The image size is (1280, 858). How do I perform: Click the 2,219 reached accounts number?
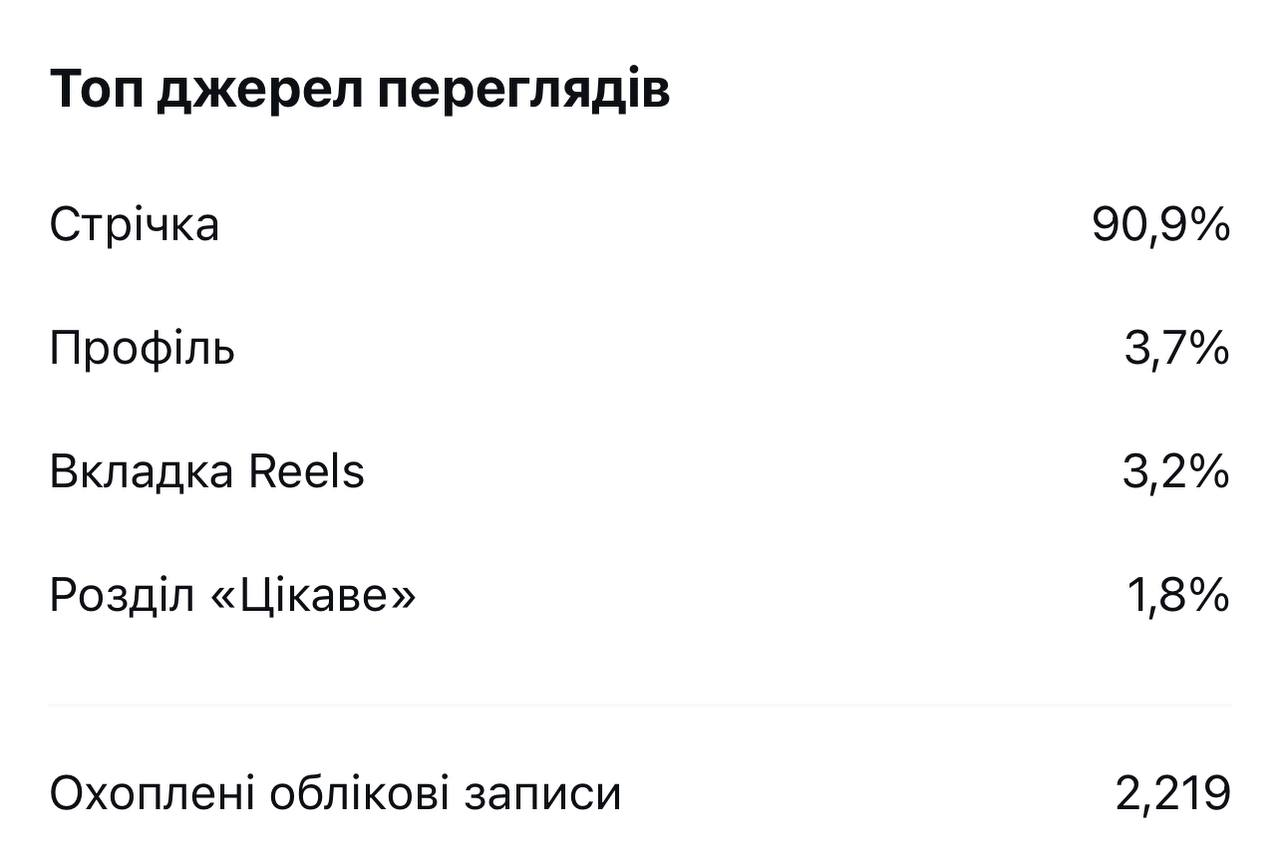tap(1172, 795)
